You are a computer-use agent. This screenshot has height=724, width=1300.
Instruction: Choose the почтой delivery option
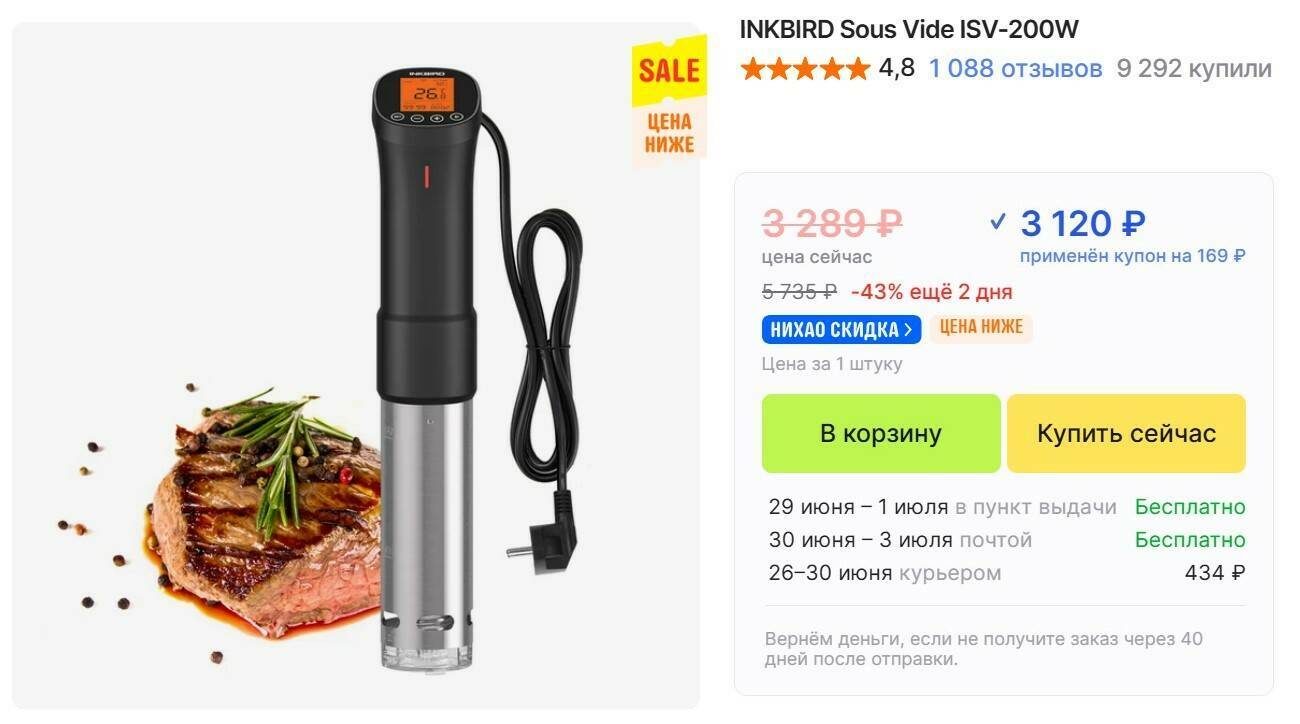(x=1007, y=540)
